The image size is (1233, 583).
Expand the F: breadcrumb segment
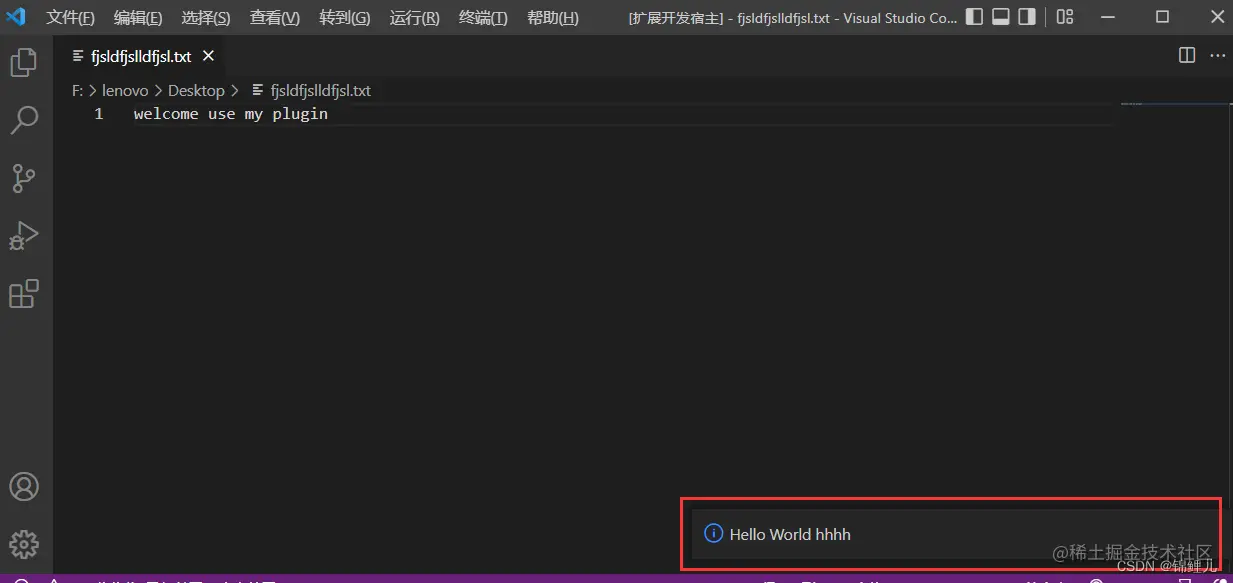click(77, 90)
